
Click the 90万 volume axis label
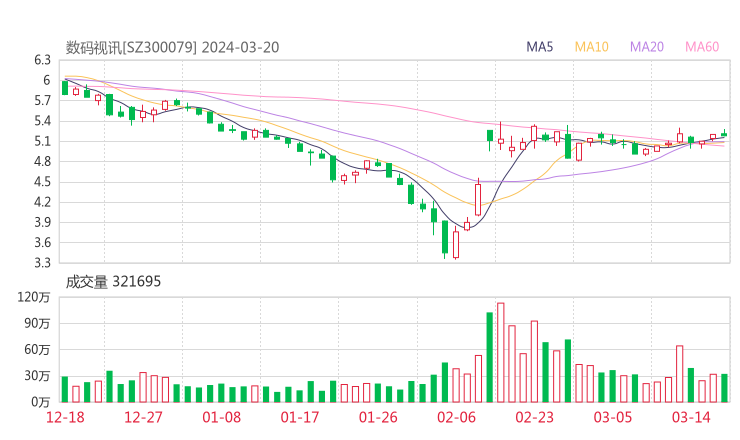[37, 323]
